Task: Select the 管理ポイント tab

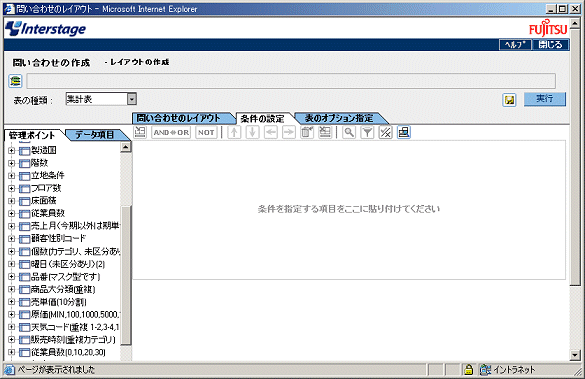Action: click(x=33, y=135)
